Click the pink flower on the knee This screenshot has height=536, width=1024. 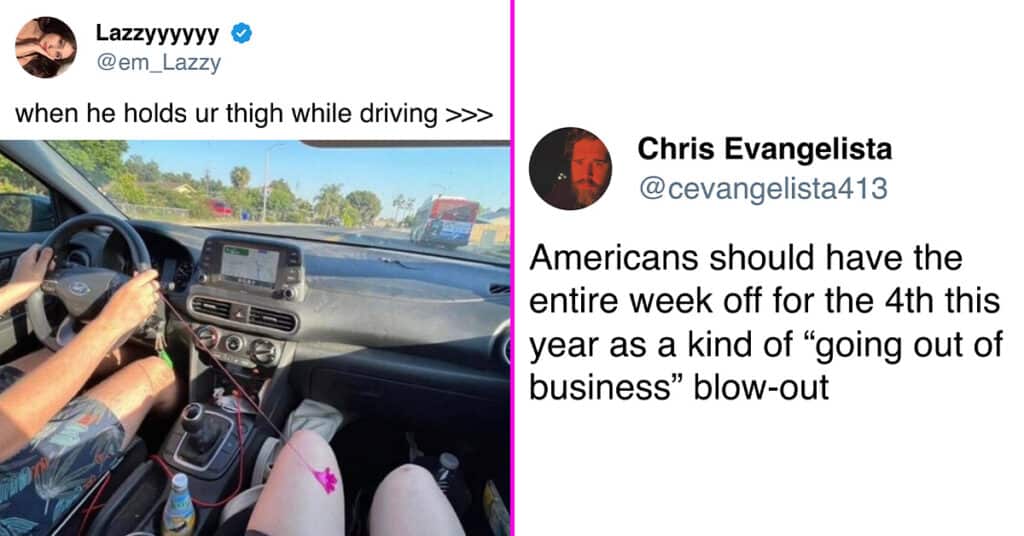coord(326,481)
